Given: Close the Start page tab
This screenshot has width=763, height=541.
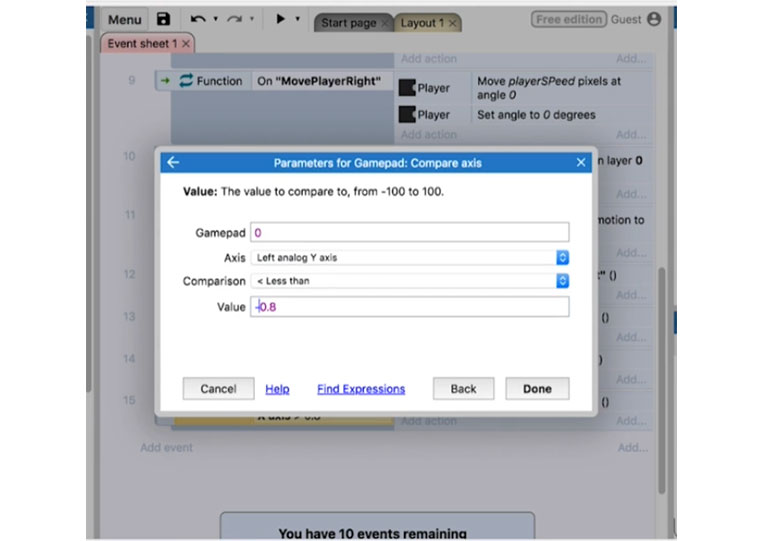Looking at the screenshot, I should (x=385, y=23).
